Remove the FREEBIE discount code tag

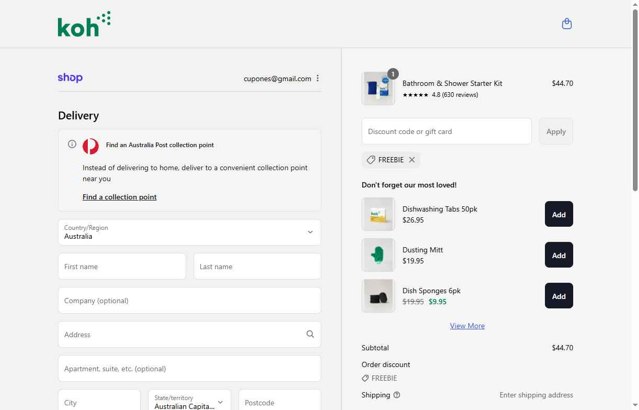[x=412, y=160]
